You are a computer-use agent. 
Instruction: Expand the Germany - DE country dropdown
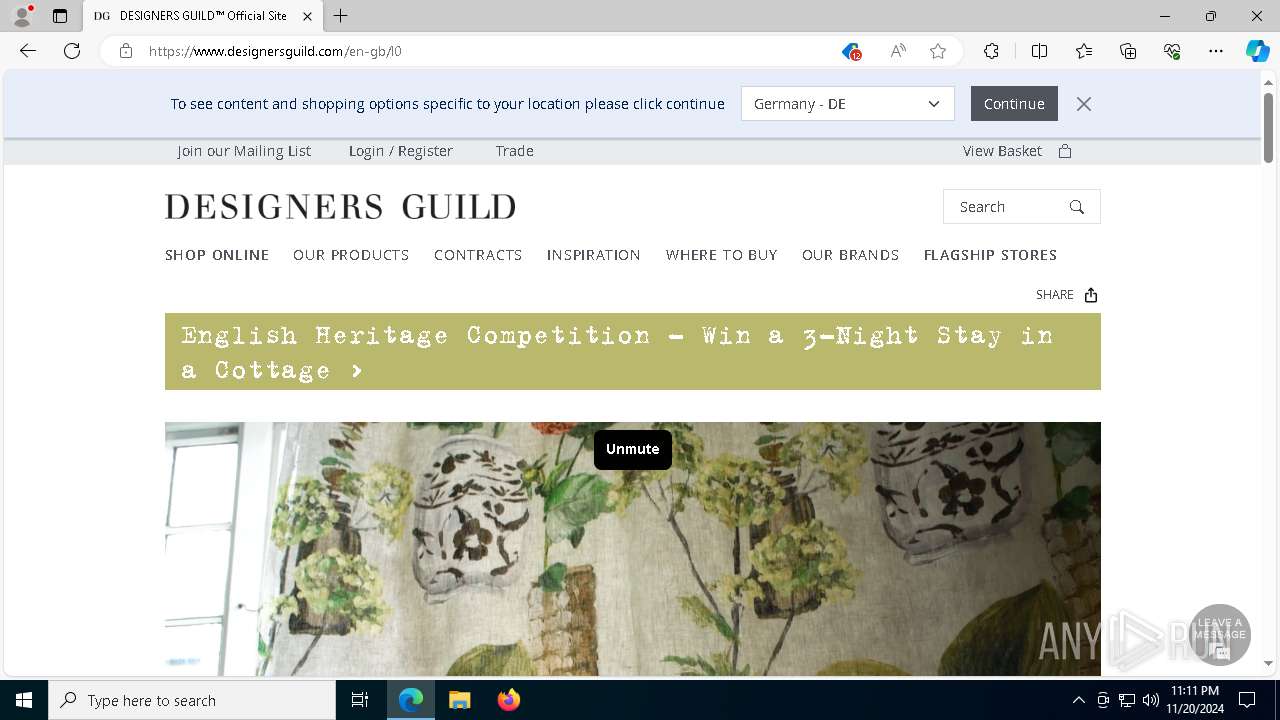[848, 104]
